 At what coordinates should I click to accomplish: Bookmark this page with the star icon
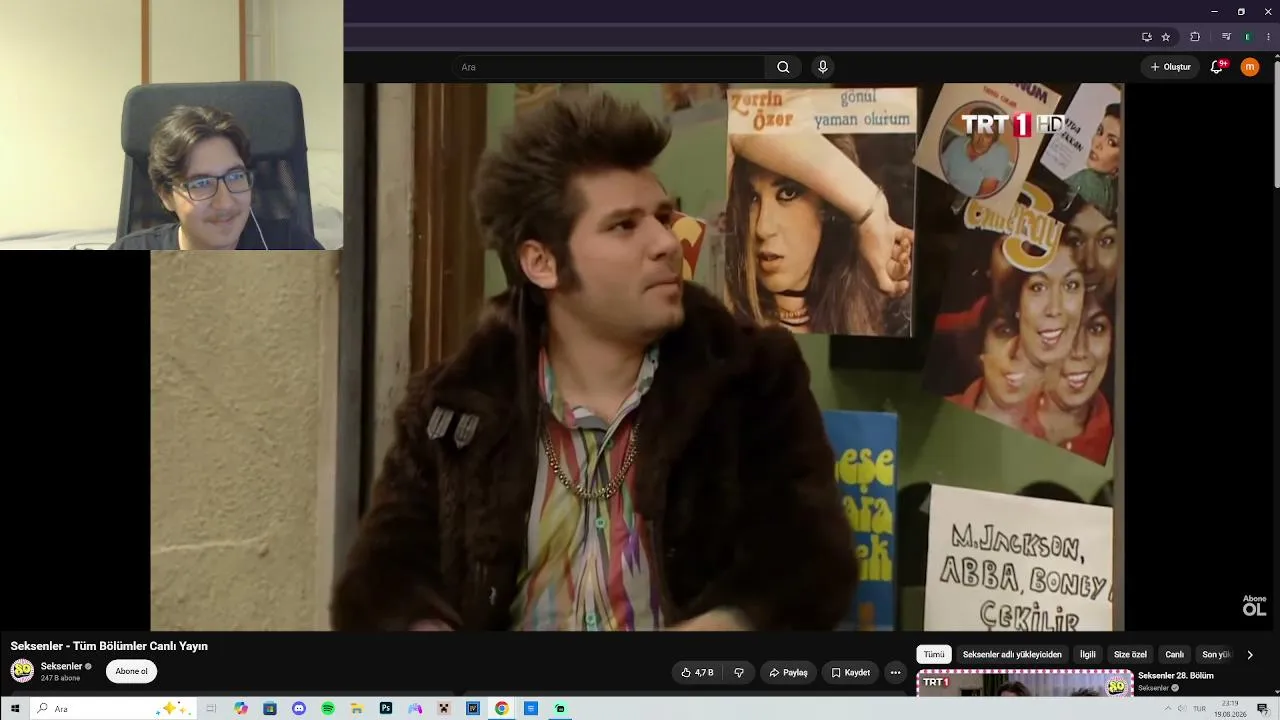[1166, 37]
